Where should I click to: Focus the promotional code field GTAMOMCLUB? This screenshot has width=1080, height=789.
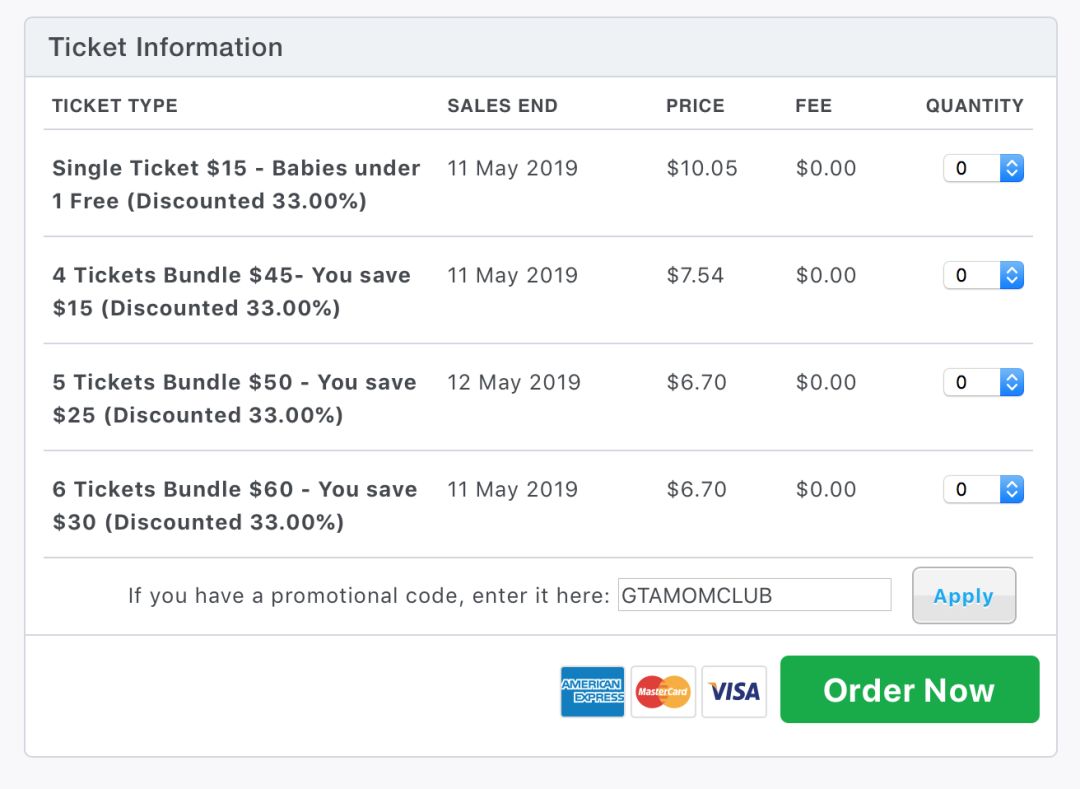click(x=754, y=595)
